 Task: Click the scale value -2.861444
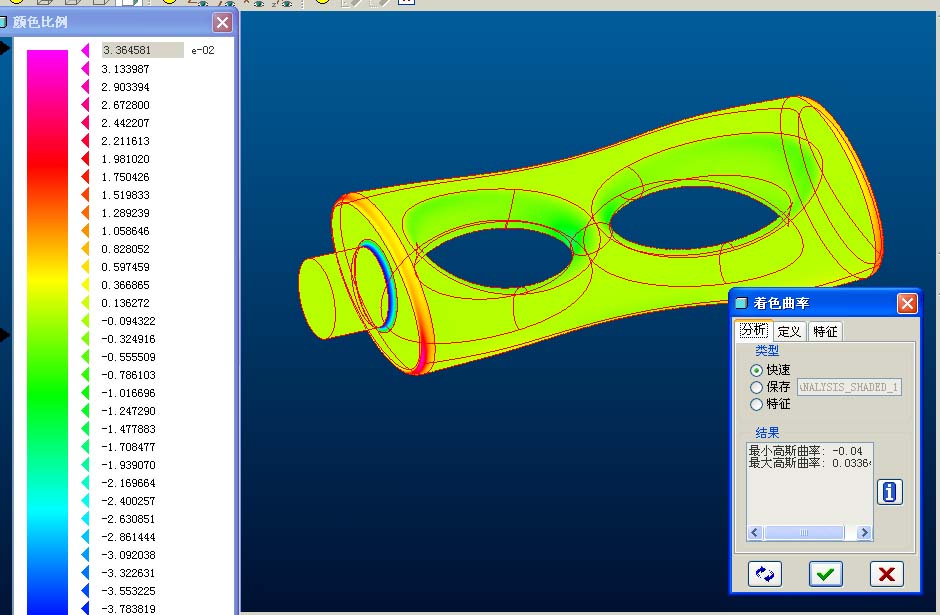(x=128, y=536)
